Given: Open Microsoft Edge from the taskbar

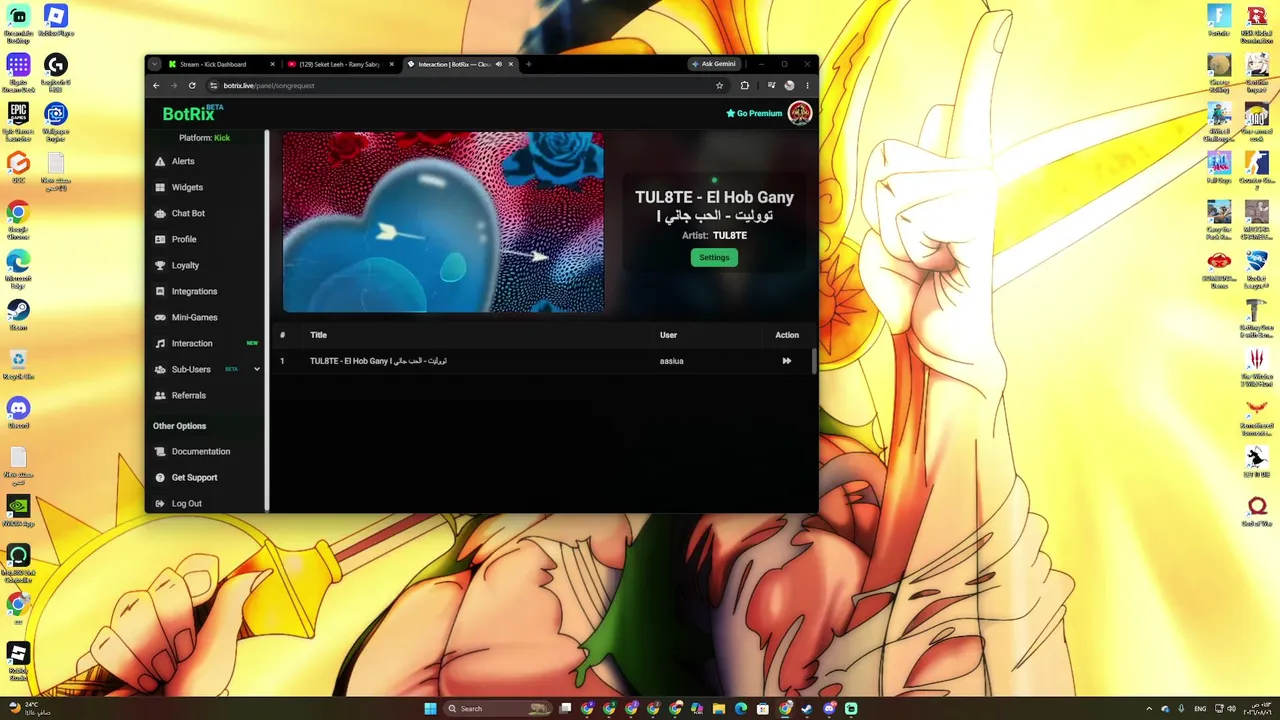Looking at the screenshot, I should [x=740, y=709].
